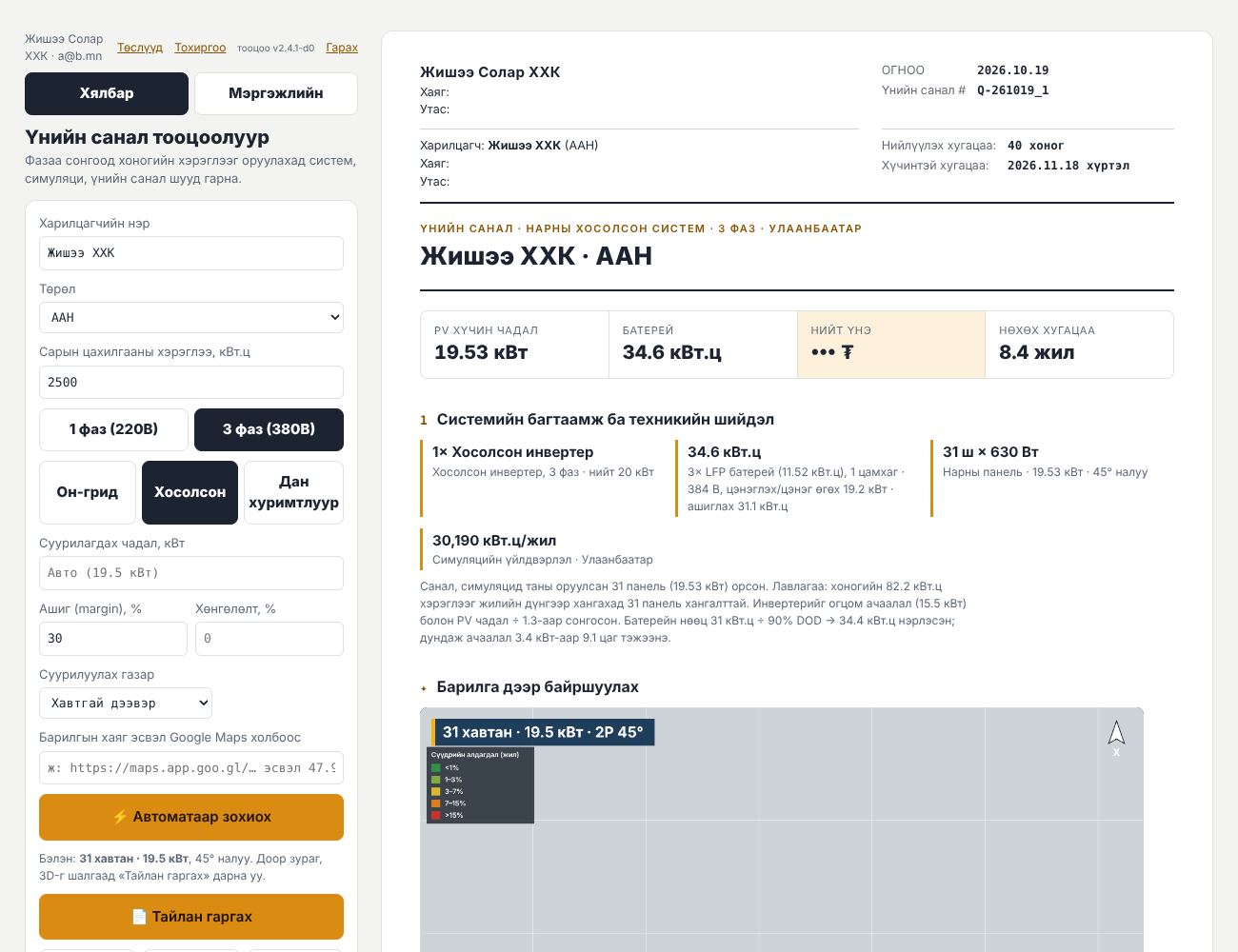1238x952 pixels.
Task: Select the 3 фаз (380В) option
Action: [269, 429]
